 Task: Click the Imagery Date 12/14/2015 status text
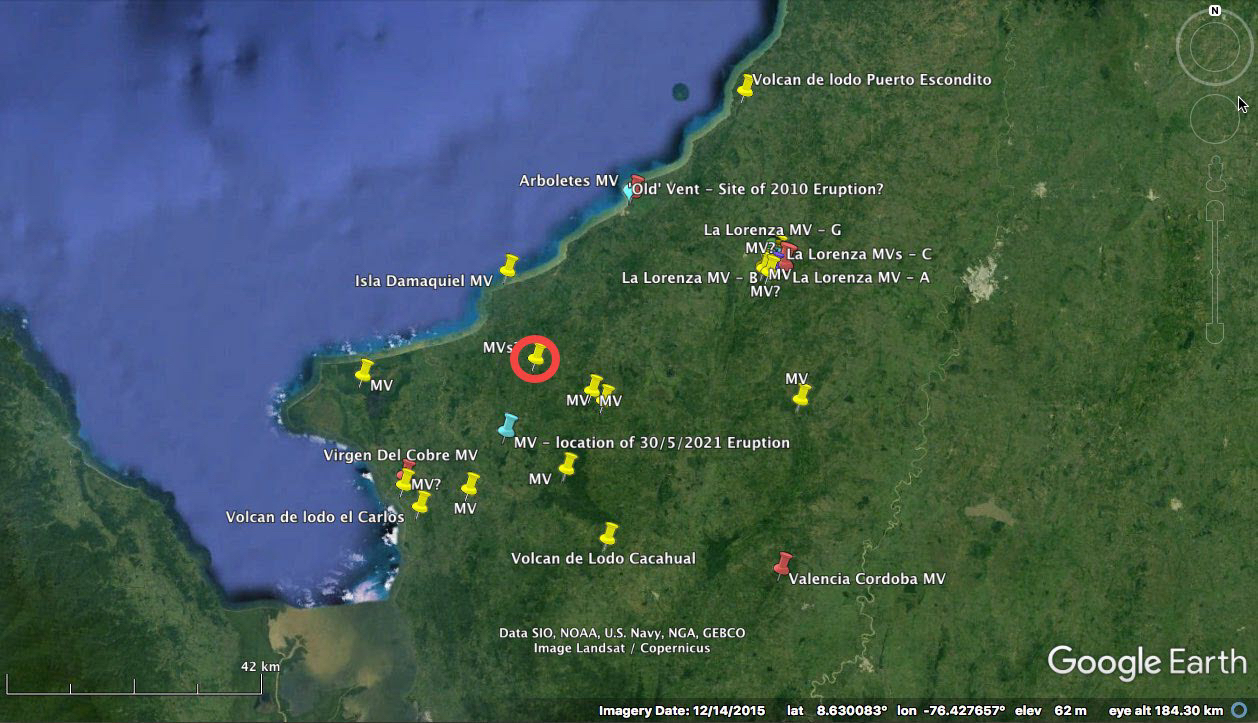[x=681, y=711]
